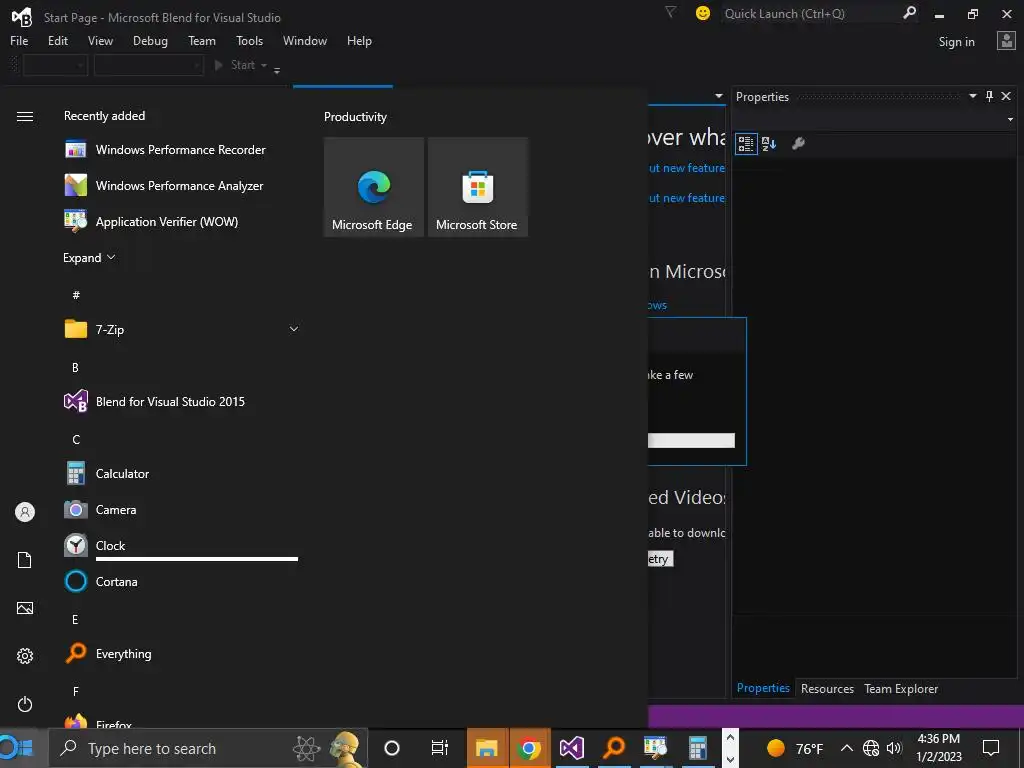1024x768 pixels.
Task: Close the Properties panel
Action: tap(1006, 96)
